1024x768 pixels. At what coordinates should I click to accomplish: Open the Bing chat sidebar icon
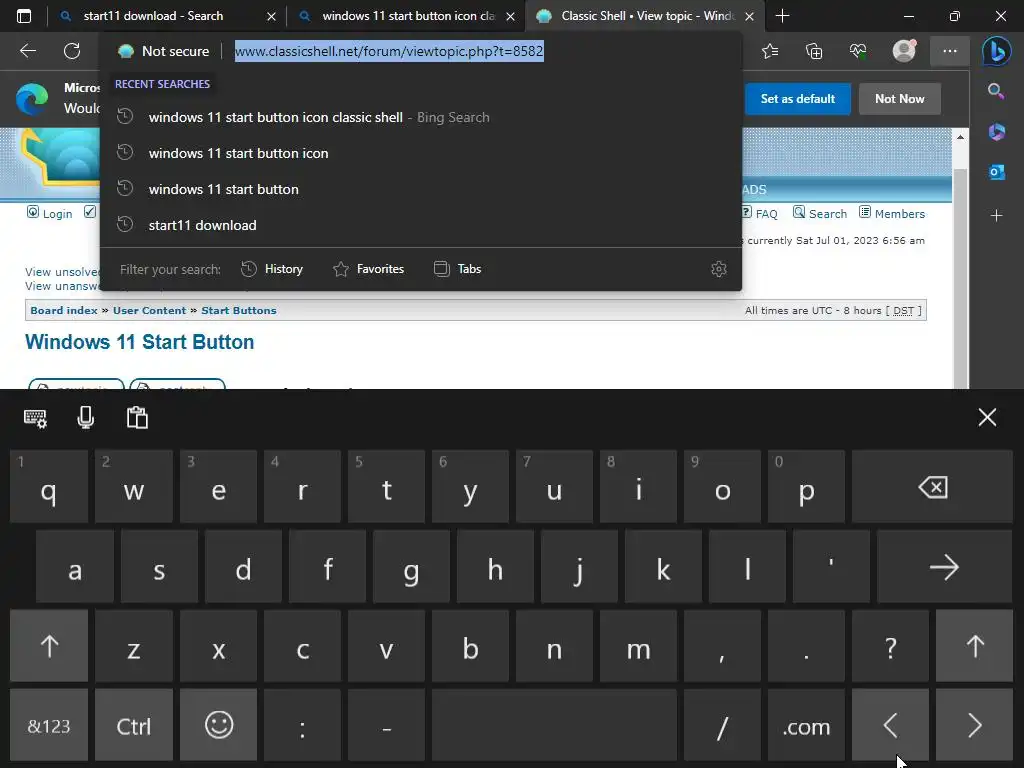click(997, 51)
